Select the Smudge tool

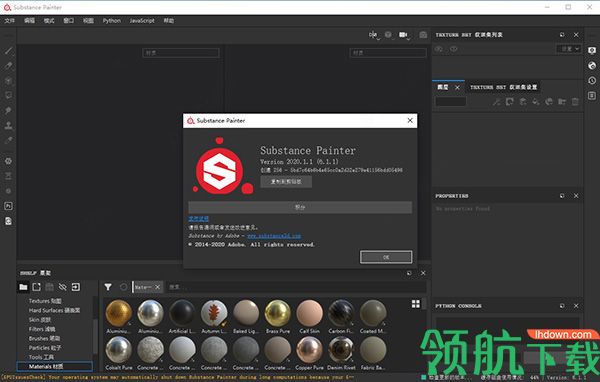(x=8, y=110)
